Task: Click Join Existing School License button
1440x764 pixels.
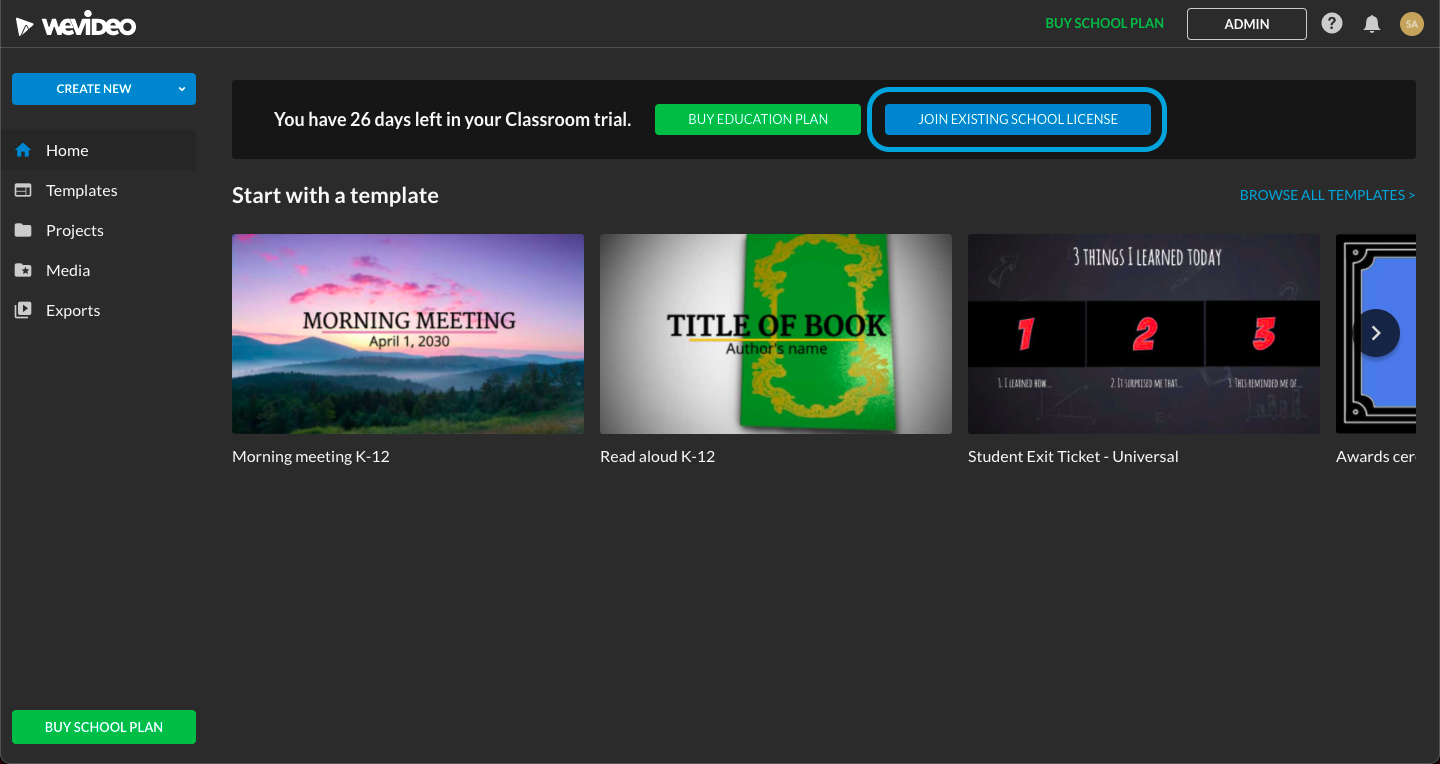Action: (x=1018, y=119)
